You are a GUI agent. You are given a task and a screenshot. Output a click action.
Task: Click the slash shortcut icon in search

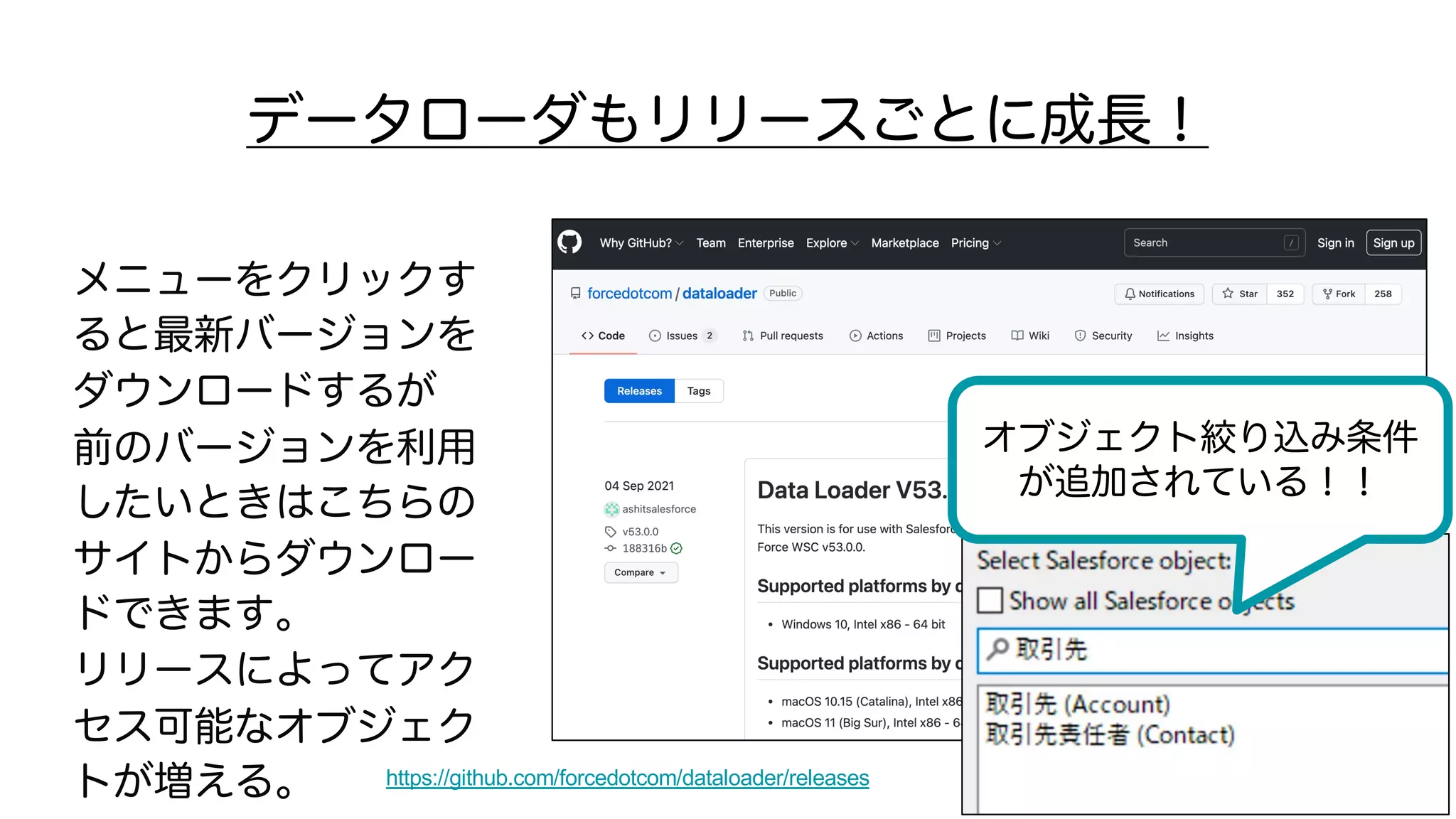tap(1291, 243)
